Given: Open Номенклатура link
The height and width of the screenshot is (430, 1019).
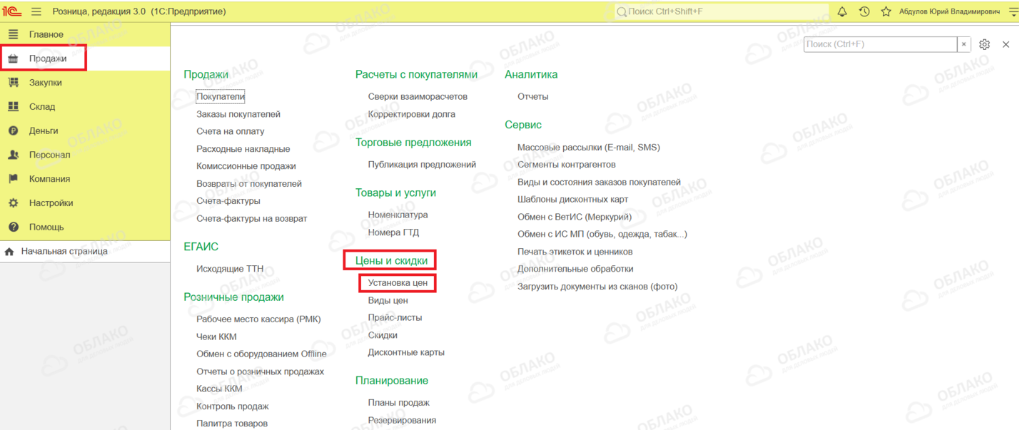Looking at the screenshot, I should pyautogui.click(x=398, y=214).
